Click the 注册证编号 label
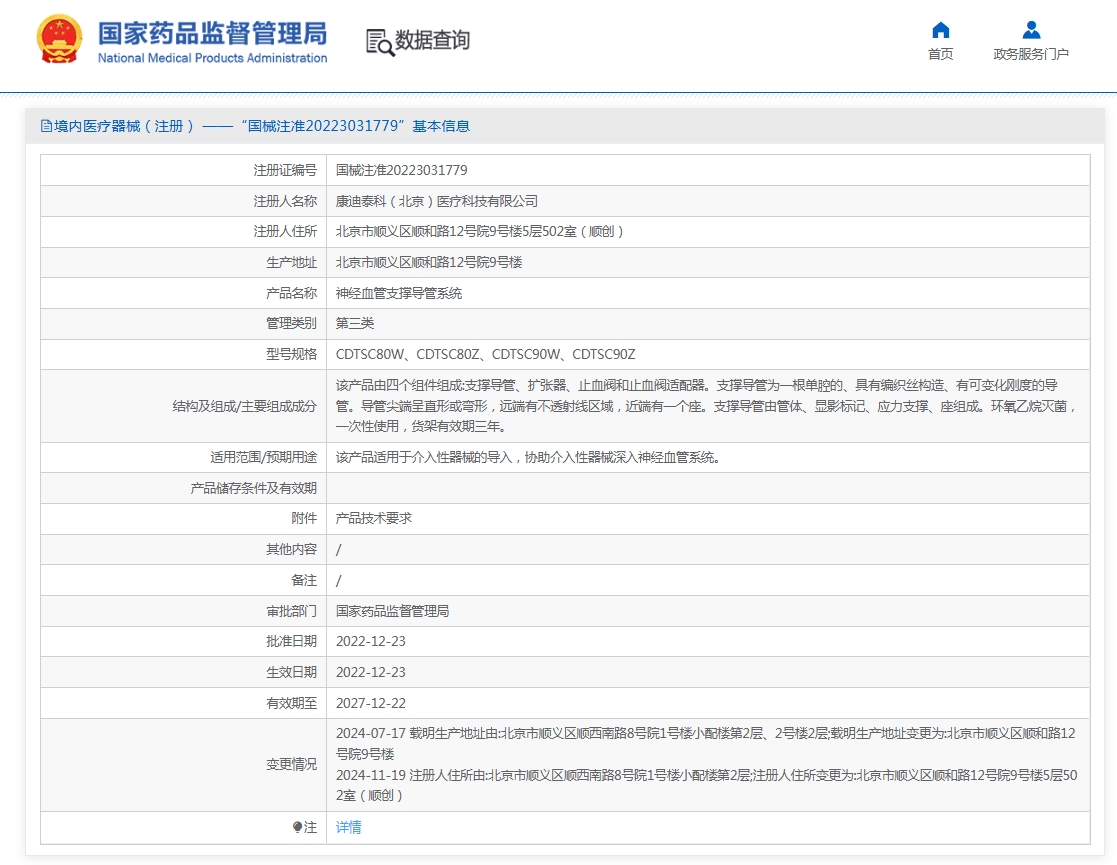The image size is (1117, 865). [x=285, y=170]
